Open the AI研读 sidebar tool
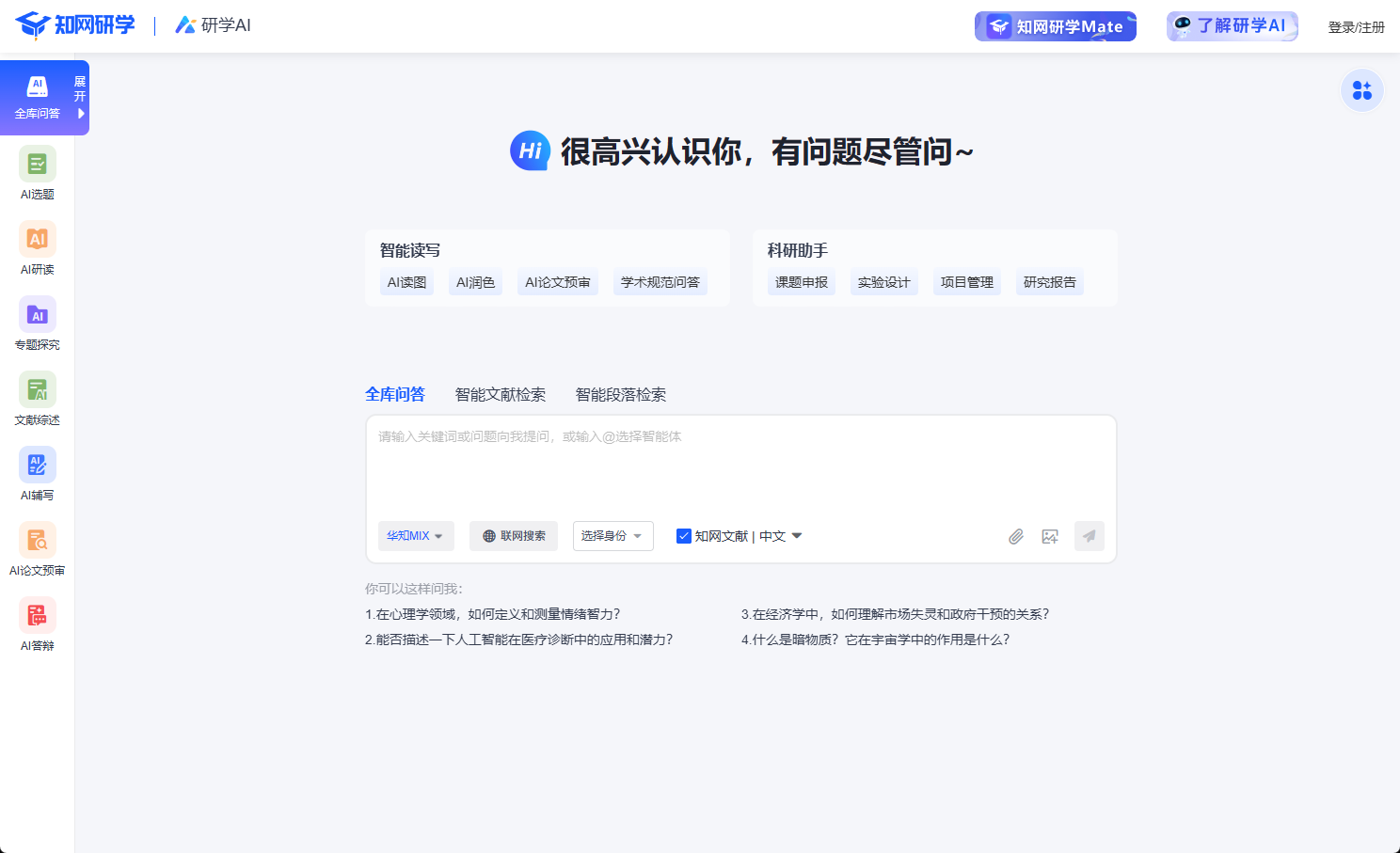The height and width of the screenshot is (853, 1400). pos(38,248)
